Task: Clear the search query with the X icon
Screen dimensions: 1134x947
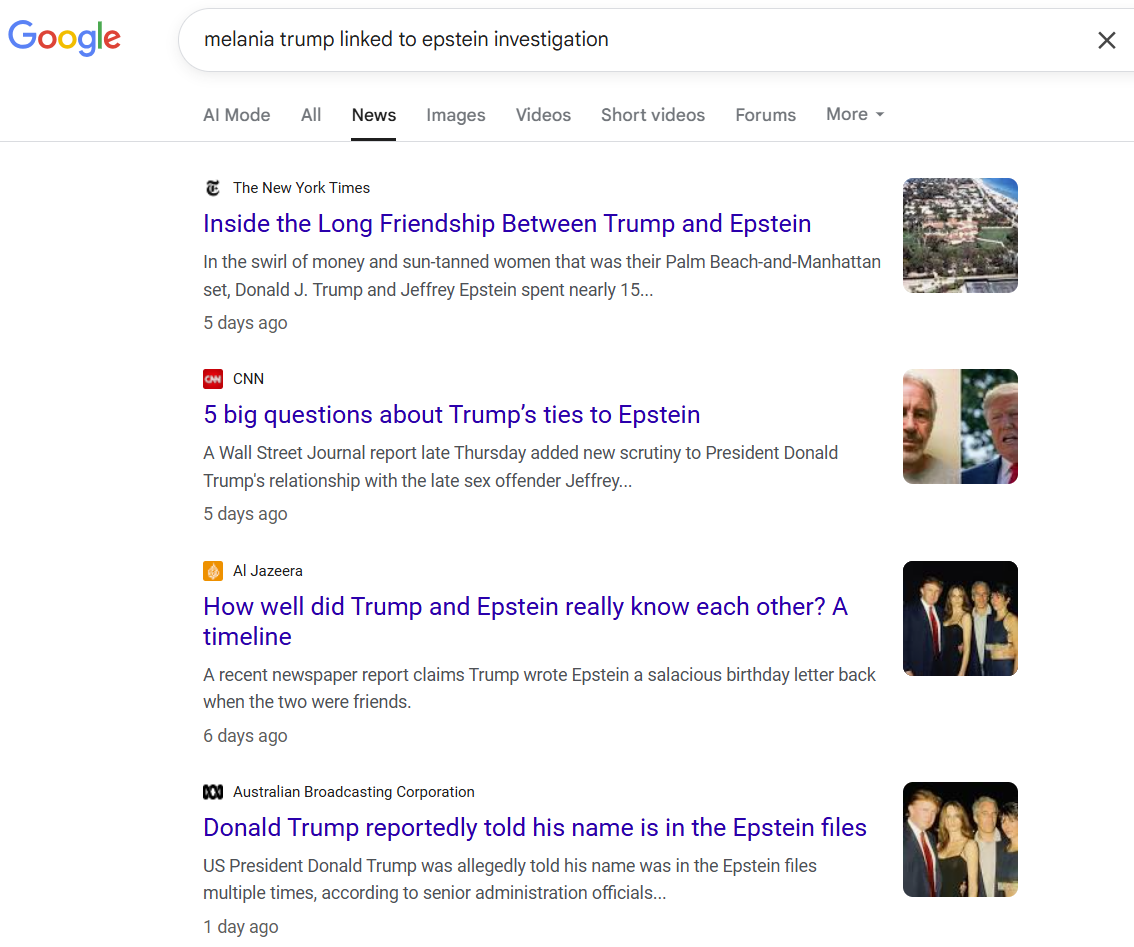Action: [1107, 41]
